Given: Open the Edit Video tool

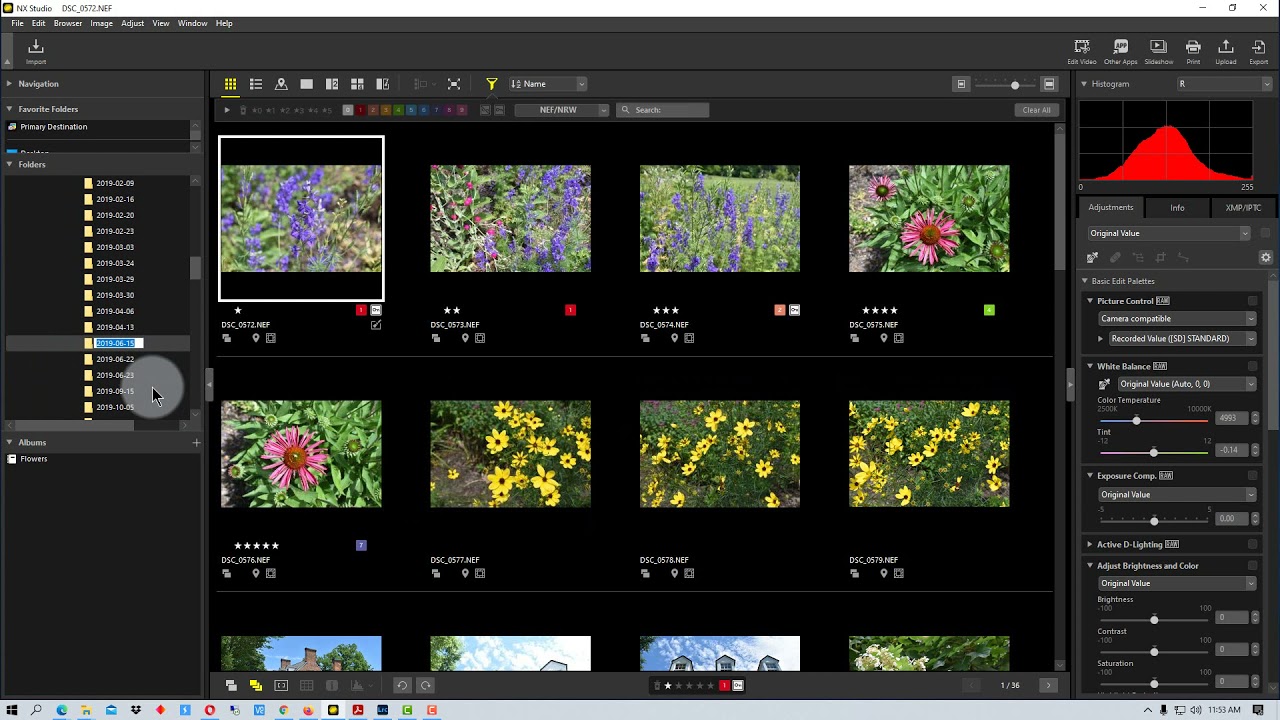Looking at the screenshot, I should click(1082, 51).
